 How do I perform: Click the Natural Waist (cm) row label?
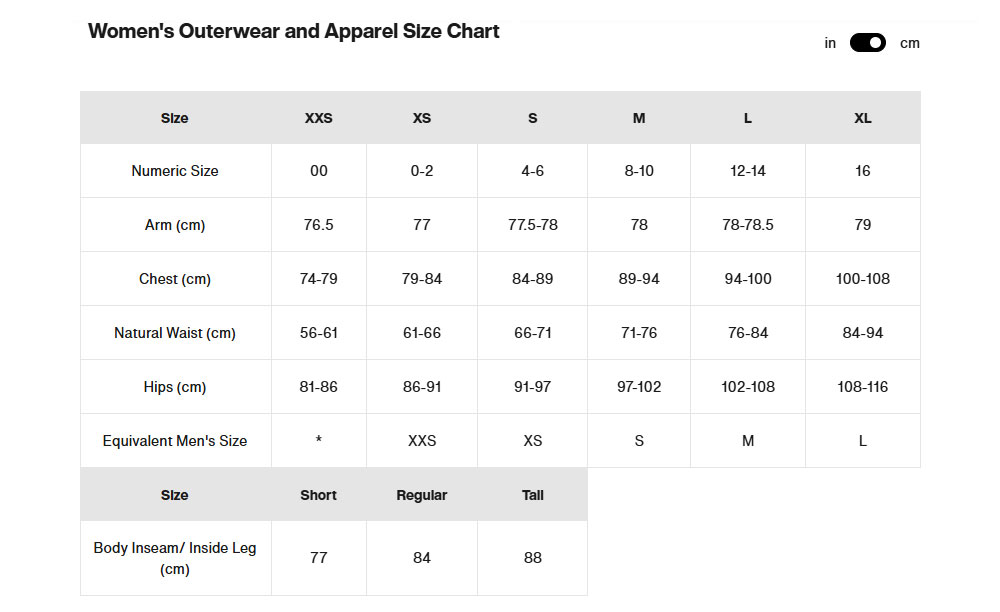coord(175,333)
